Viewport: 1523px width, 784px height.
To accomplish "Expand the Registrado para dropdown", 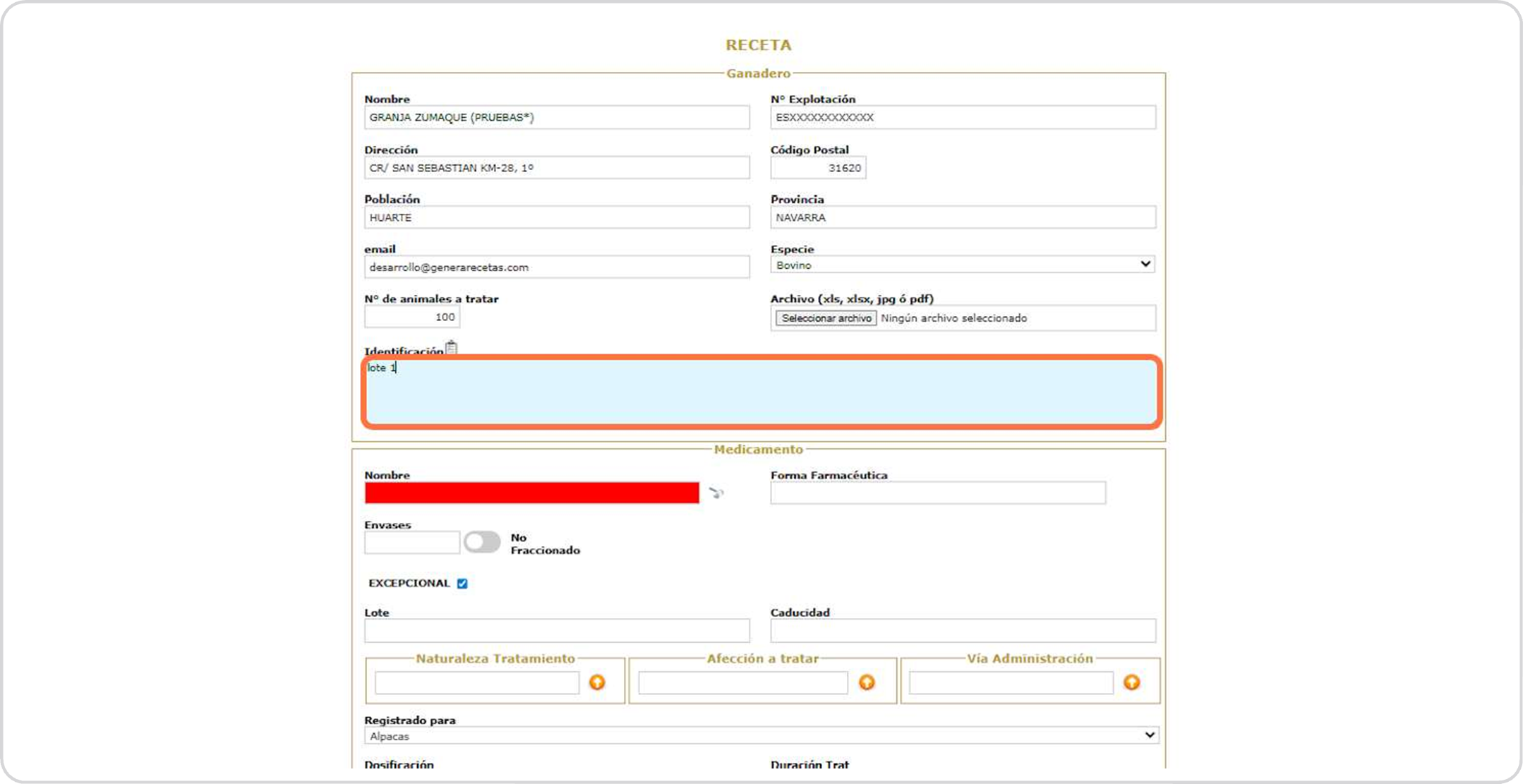I will 761,735.
